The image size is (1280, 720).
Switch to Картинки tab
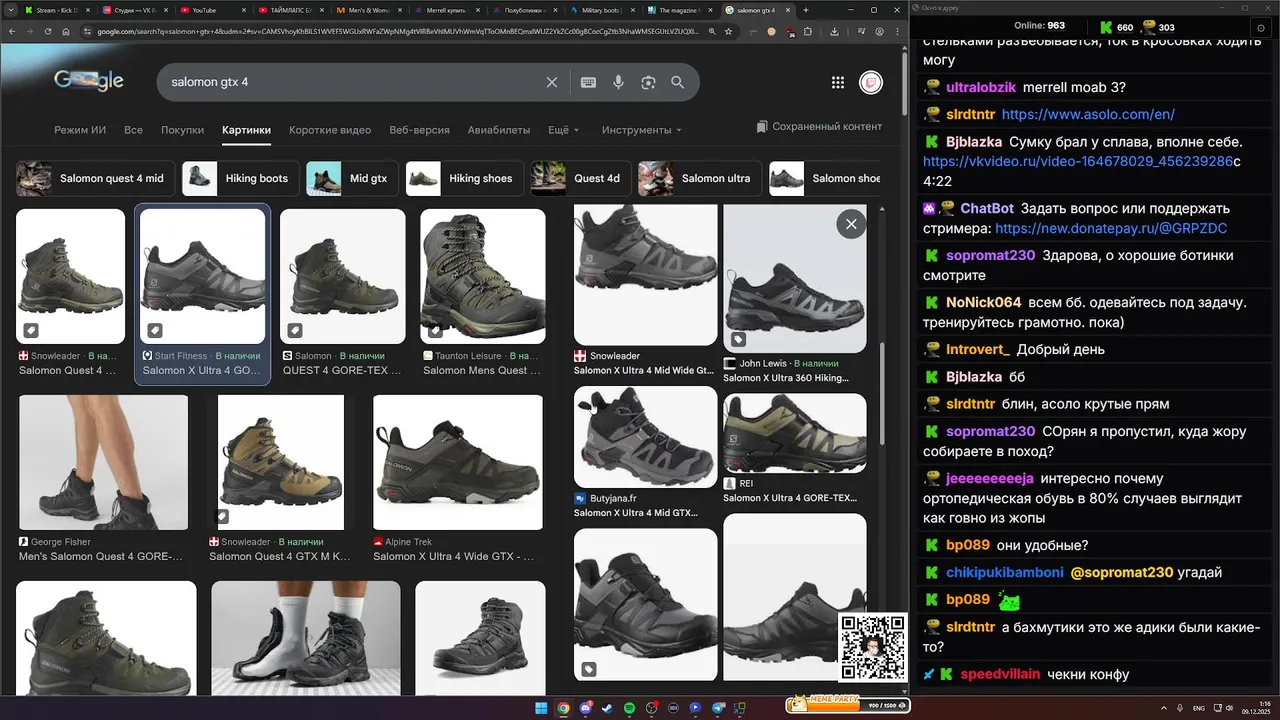point(246,130)
